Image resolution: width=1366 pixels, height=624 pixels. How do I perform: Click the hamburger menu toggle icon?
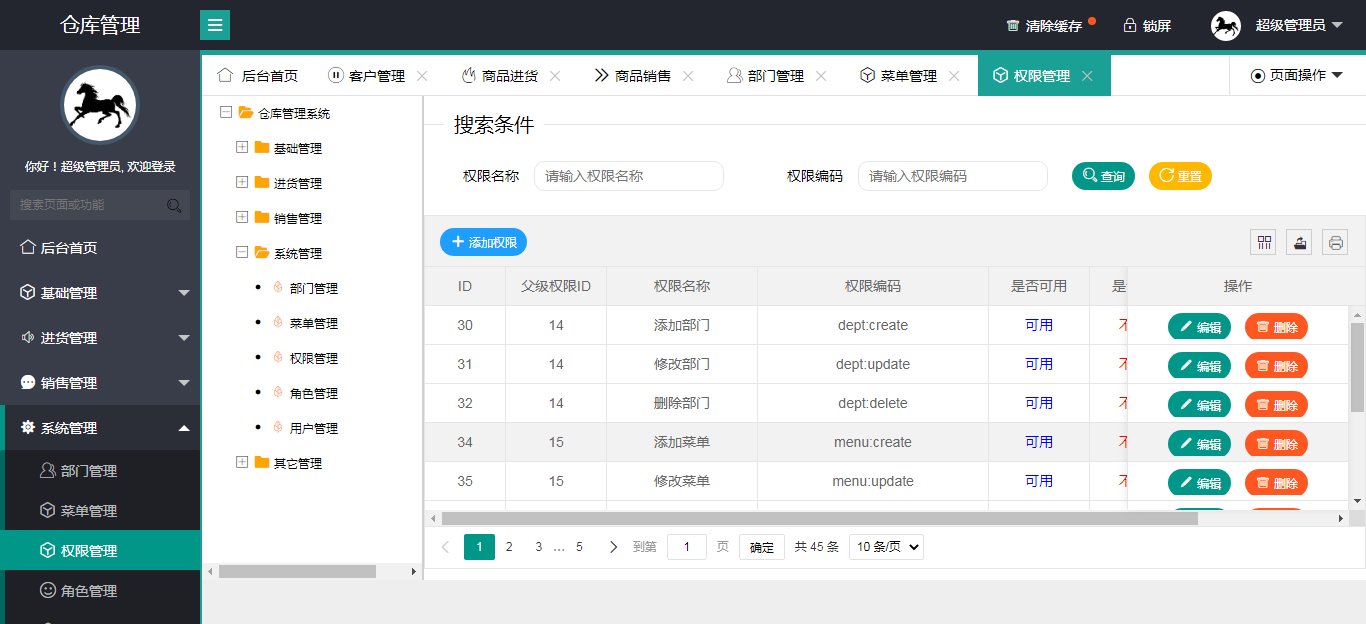[x=215, y=25]
